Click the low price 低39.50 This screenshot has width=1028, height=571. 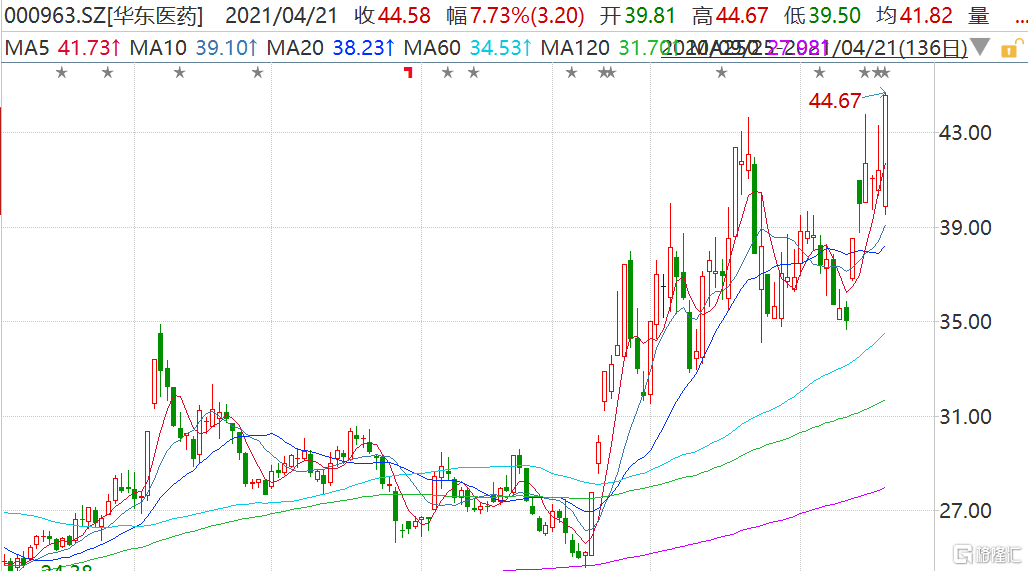822,16
